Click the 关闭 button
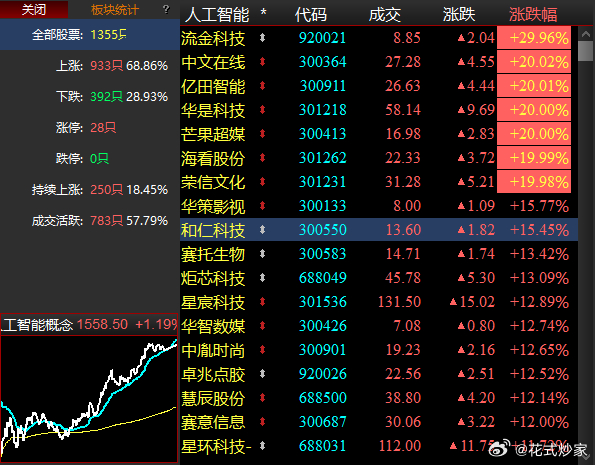This screenshot has width=595, height=465. point(34,9)
